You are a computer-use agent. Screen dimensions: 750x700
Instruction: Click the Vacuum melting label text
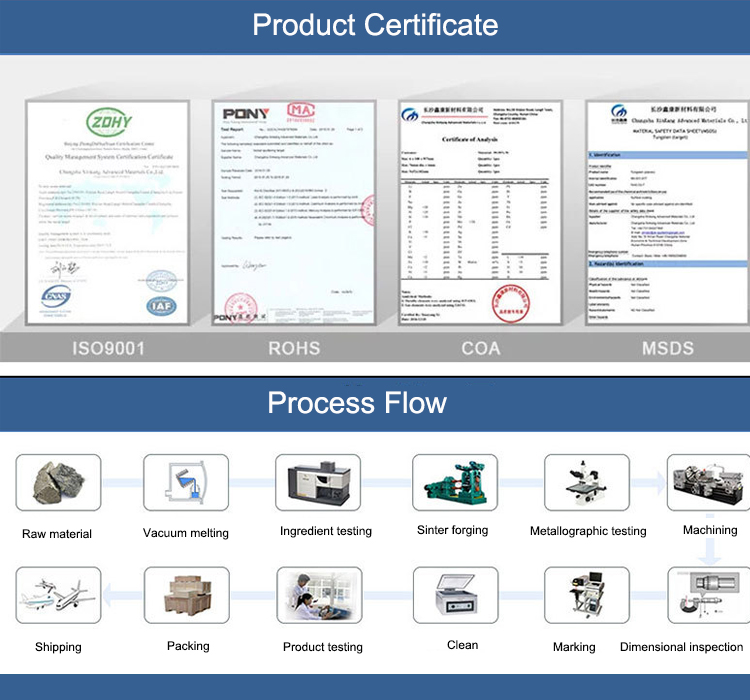186,533
